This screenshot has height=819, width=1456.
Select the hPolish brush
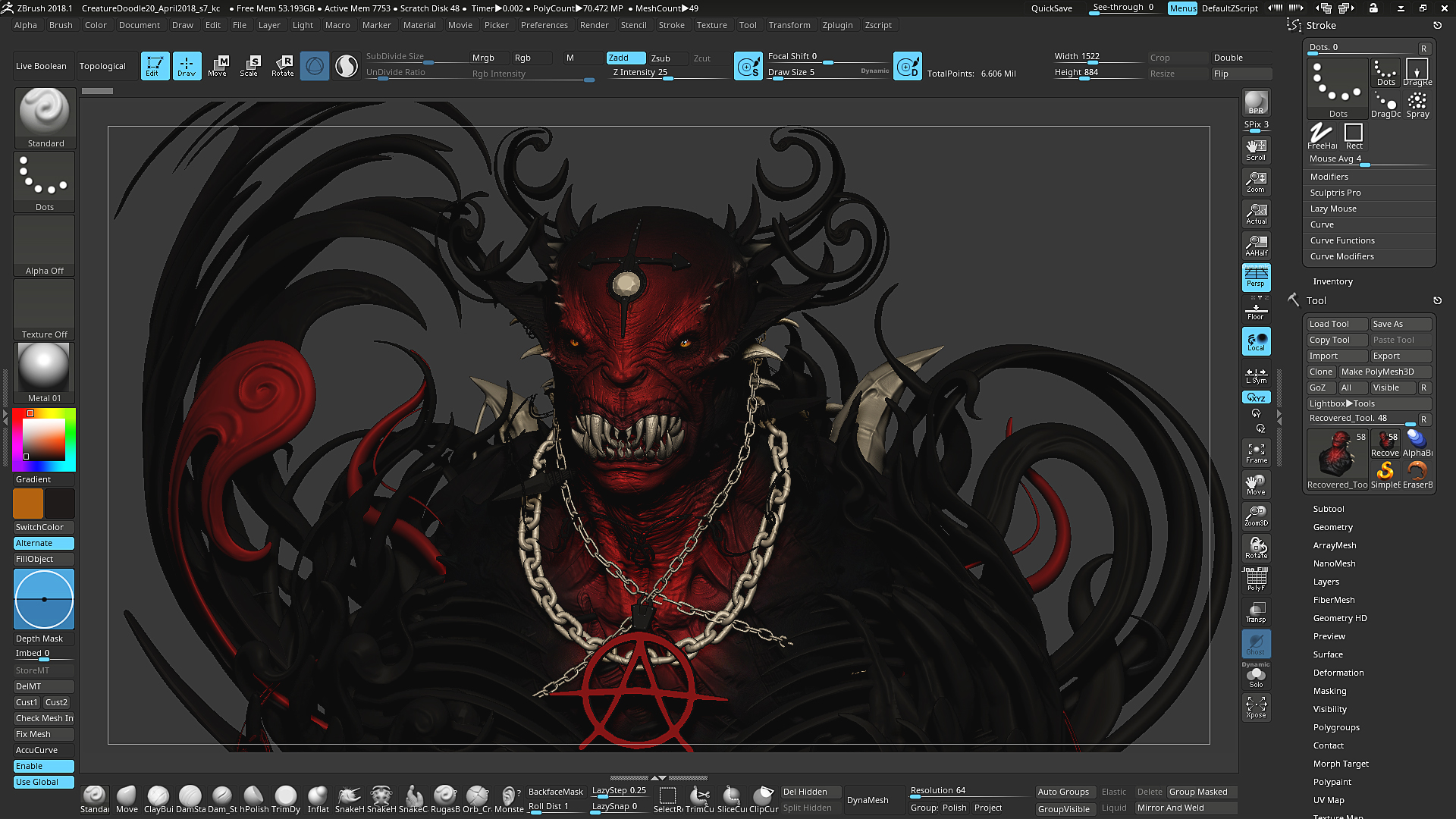click(254, 800)
